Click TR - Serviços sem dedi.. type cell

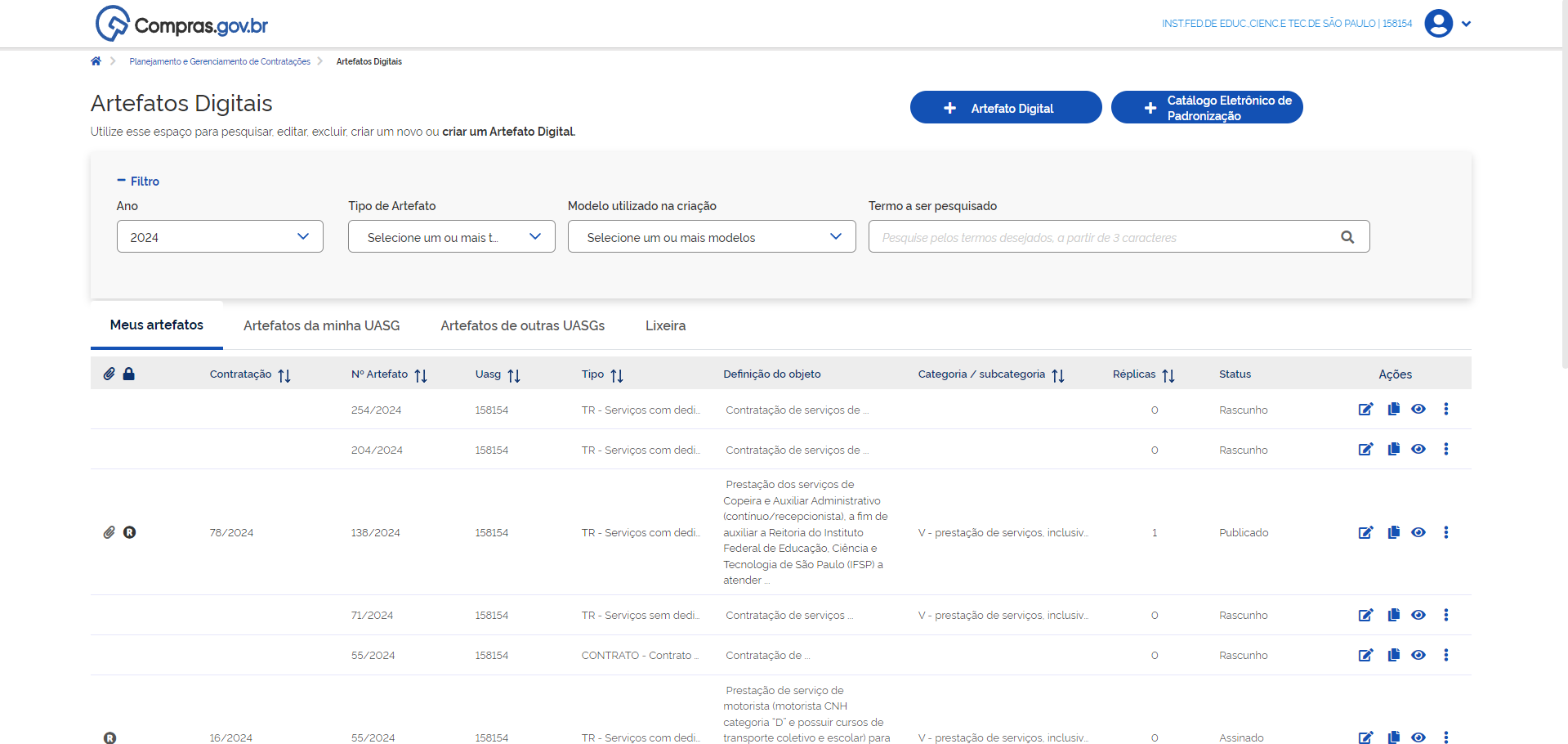pyautogui.click(x=641, y=615)
